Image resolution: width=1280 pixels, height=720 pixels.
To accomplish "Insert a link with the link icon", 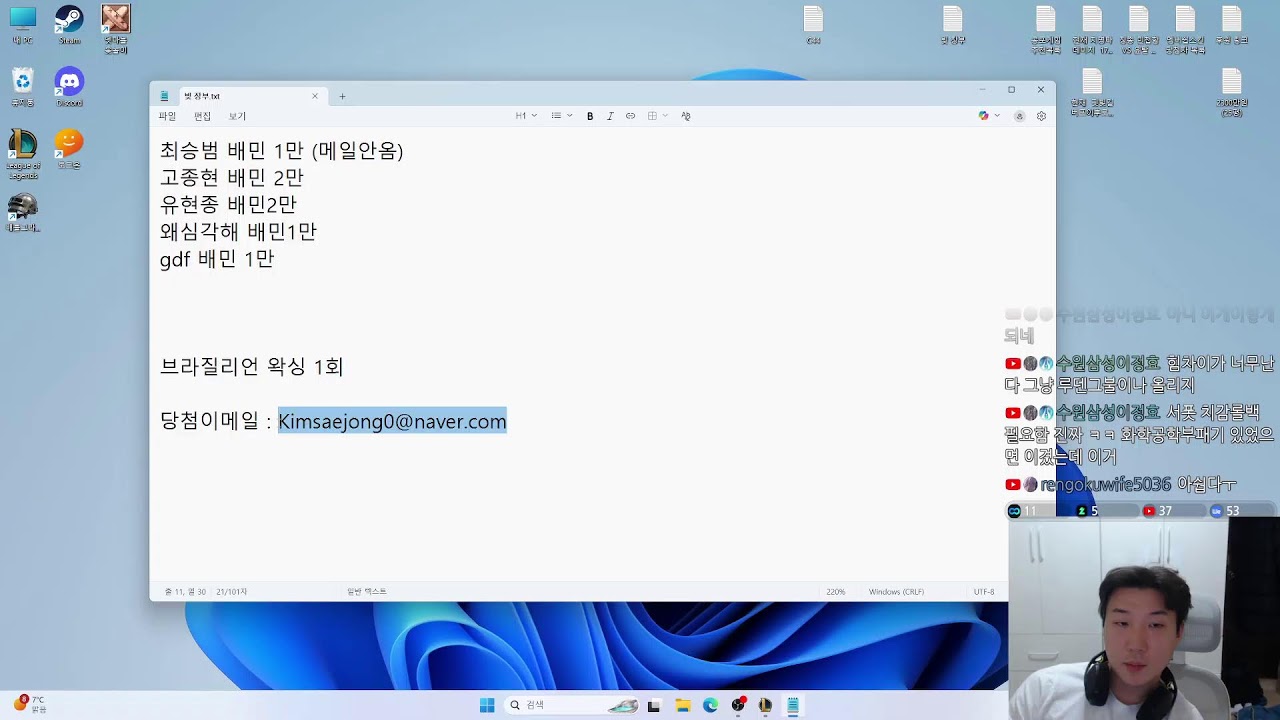I will (630, 116).
